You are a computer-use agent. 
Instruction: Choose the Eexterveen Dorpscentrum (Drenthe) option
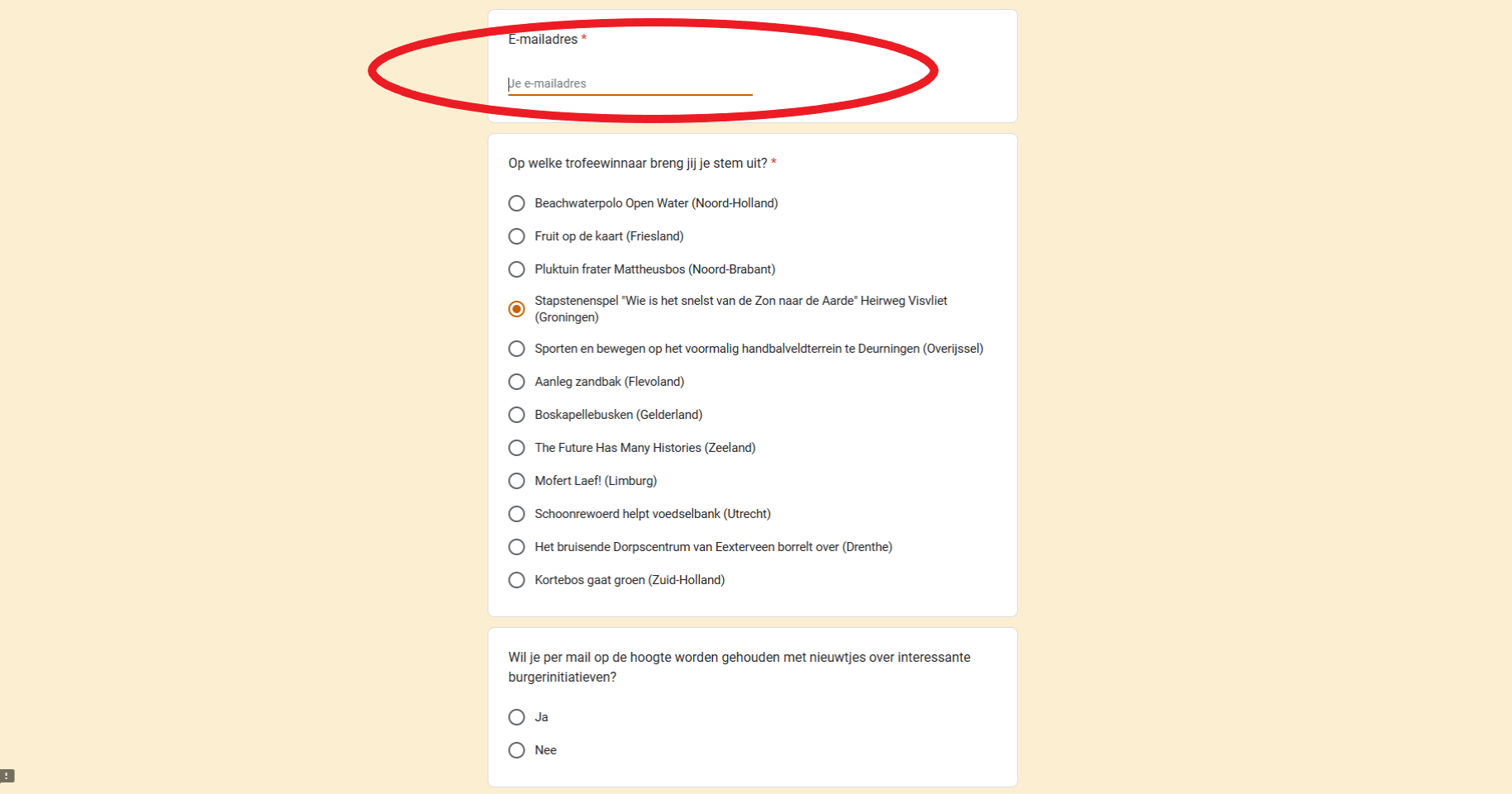(516, 547)
